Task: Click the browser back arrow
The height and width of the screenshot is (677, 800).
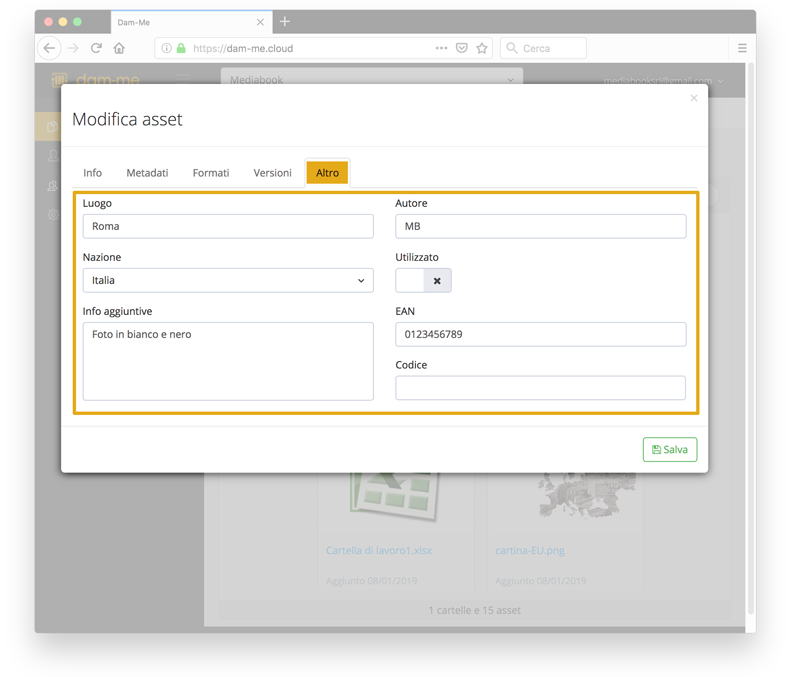Action: 49,48
